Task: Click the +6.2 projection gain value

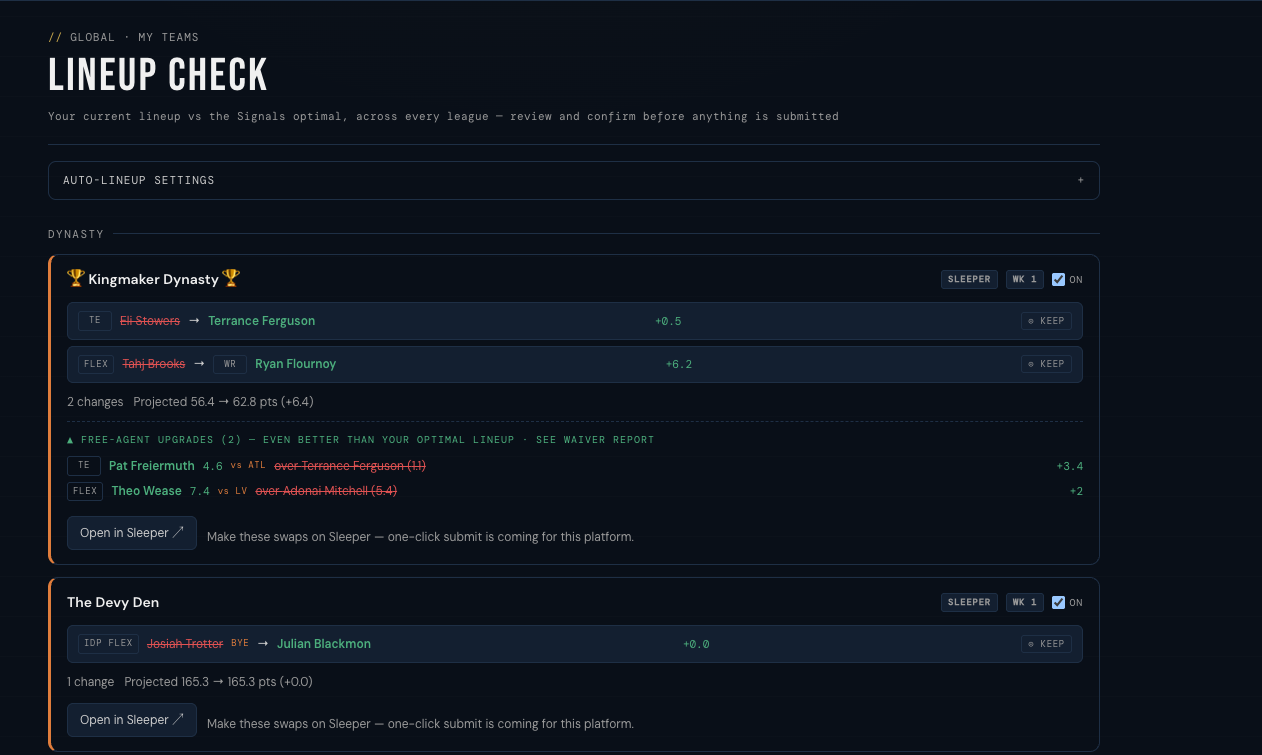Action: 679,364
